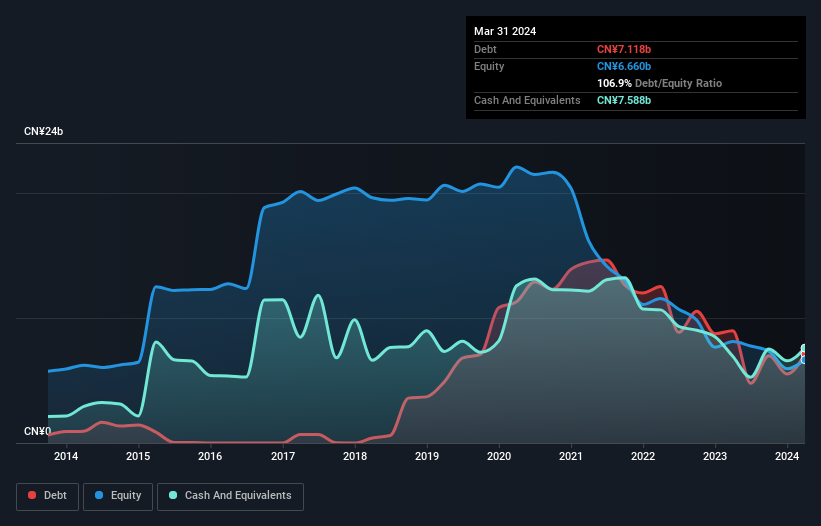Select the 2019 x-axis label
The height and width of the screenshot is (526, 821).
point(427,456)
